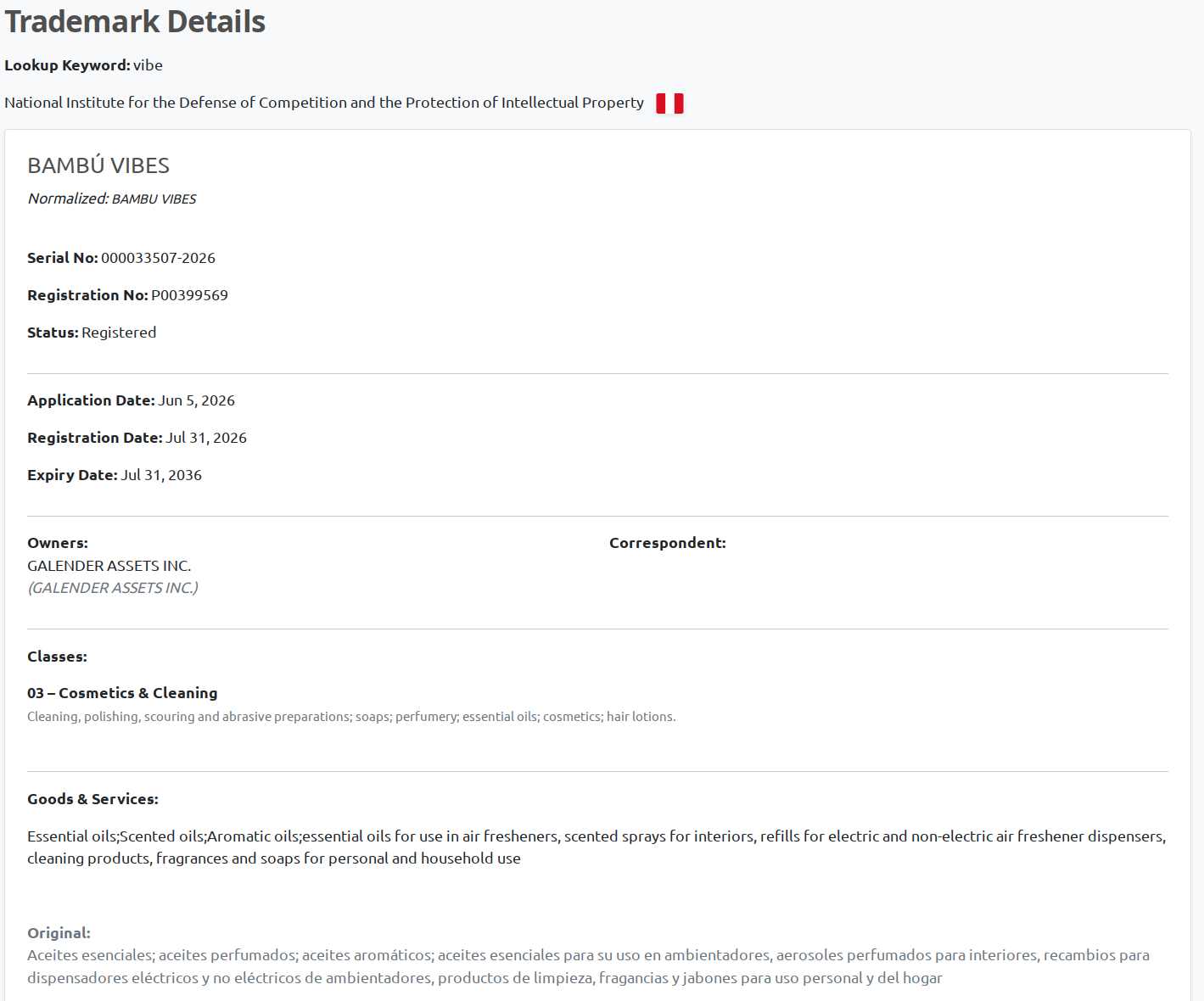
Task: Click the "Classes:" label
Action: coord(57,657)
